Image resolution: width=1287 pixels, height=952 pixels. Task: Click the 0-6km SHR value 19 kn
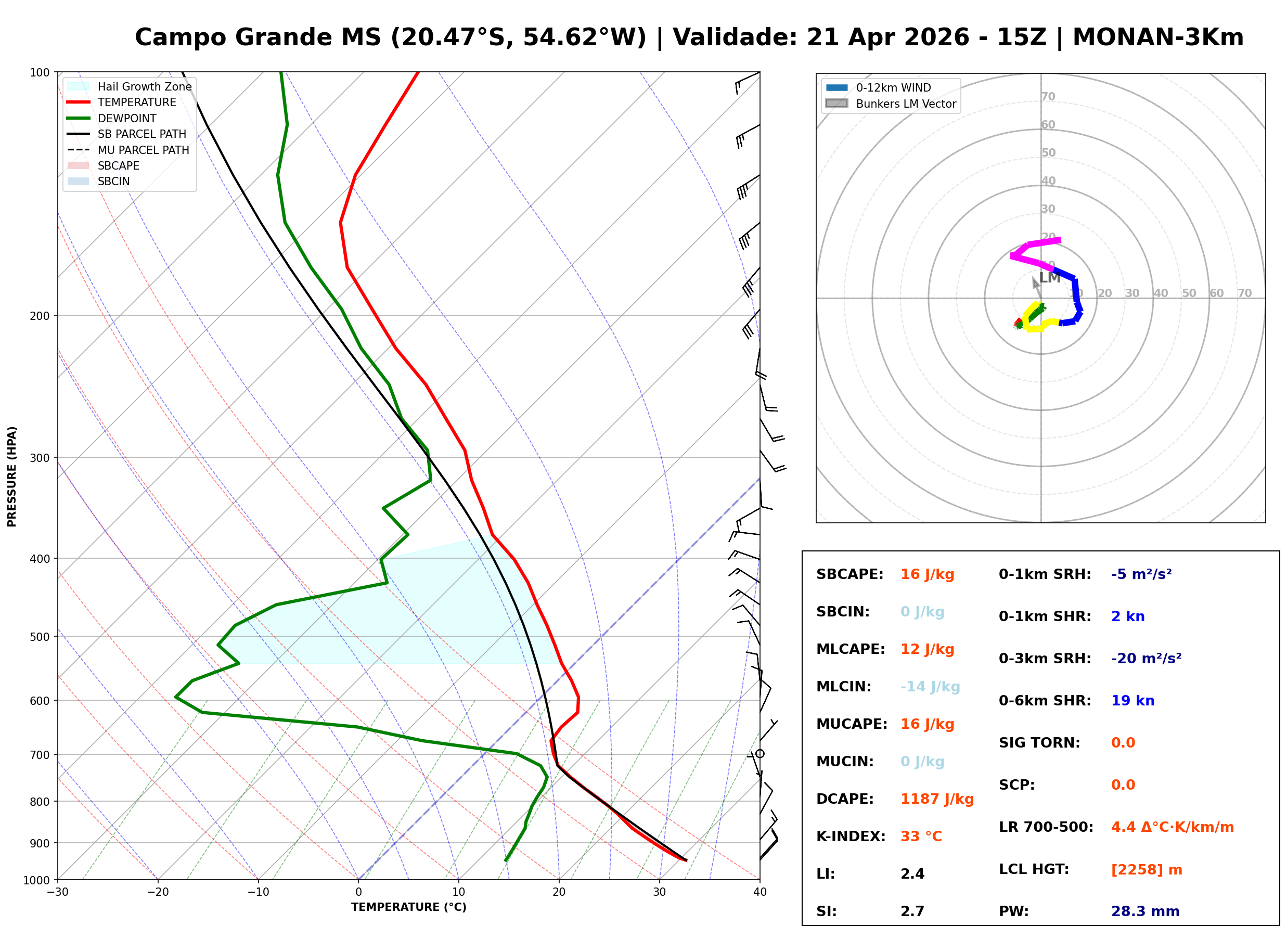[x=1132, y=701]
